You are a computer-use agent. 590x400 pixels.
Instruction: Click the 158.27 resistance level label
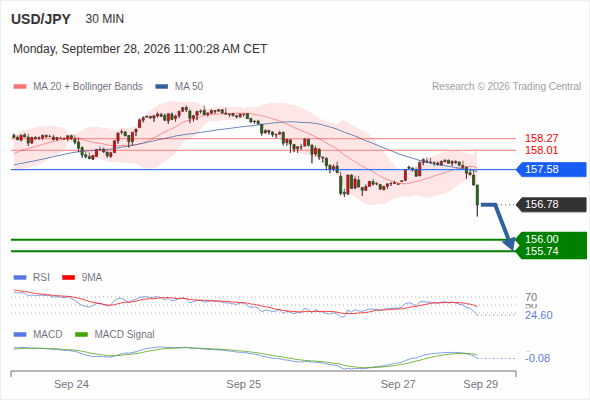541,138
